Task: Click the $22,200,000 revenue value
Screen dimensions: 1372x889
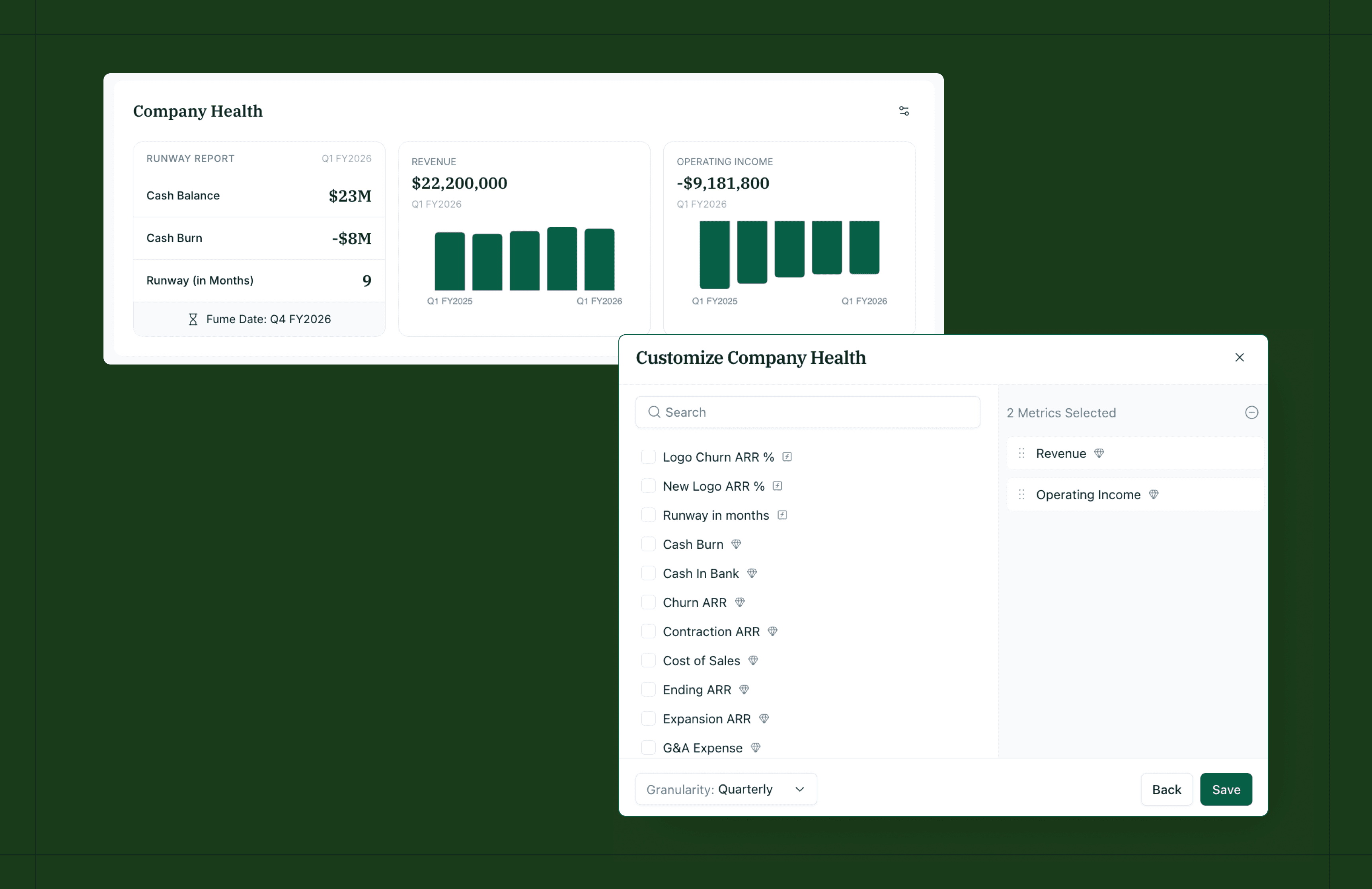Action: pos(459,183)
